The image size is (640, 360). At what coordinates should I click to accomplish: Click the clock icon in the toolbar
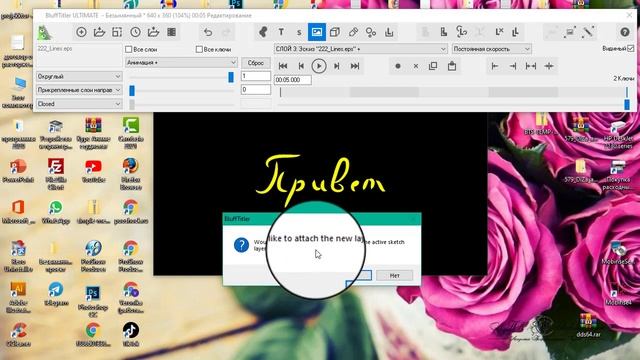pyautogui.click(x=136, y=32)
